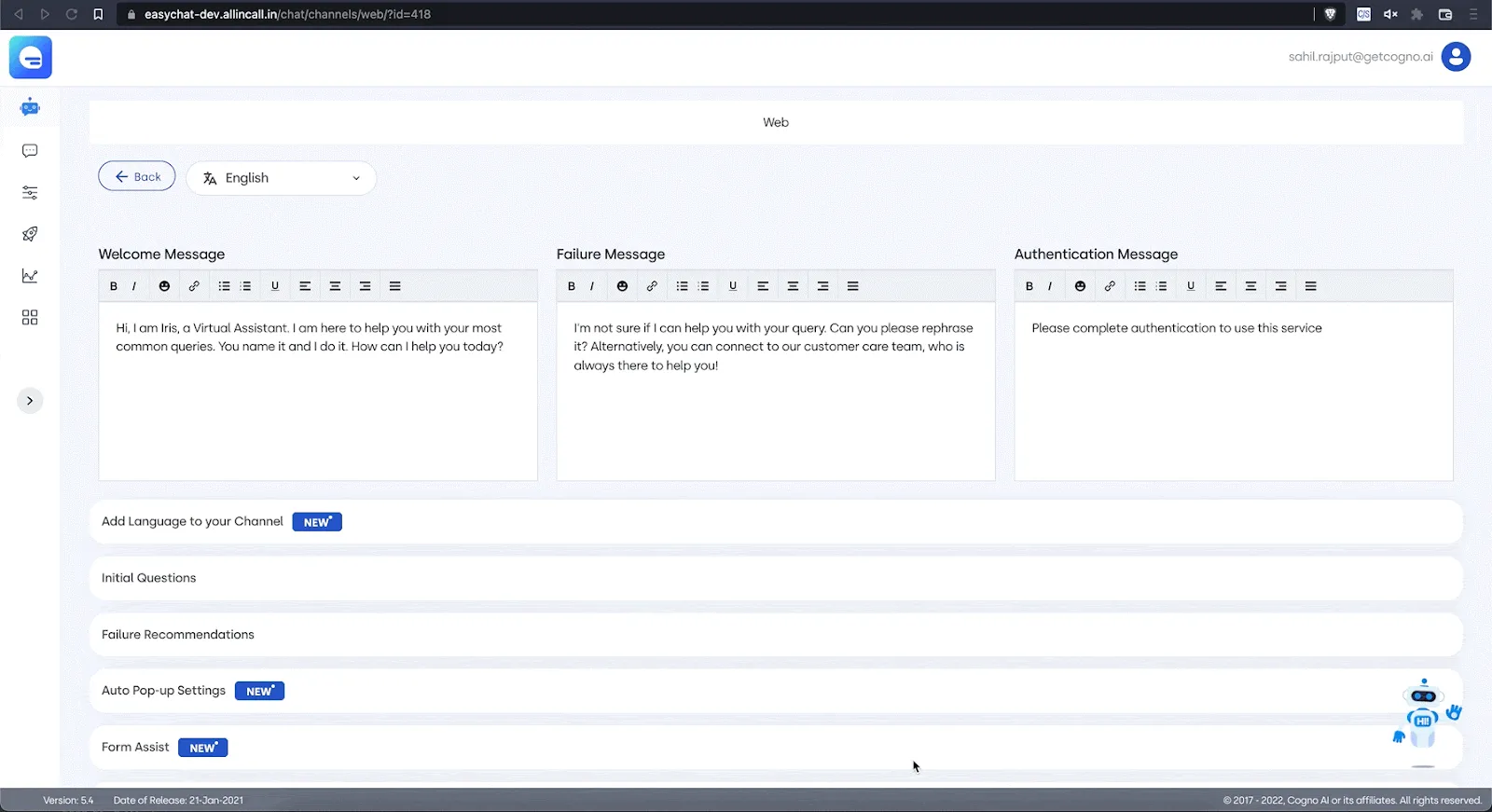The image size is (1492, 812).
Task: Justify text in Authentication Message toolbar
Action: click(1310, 286)
